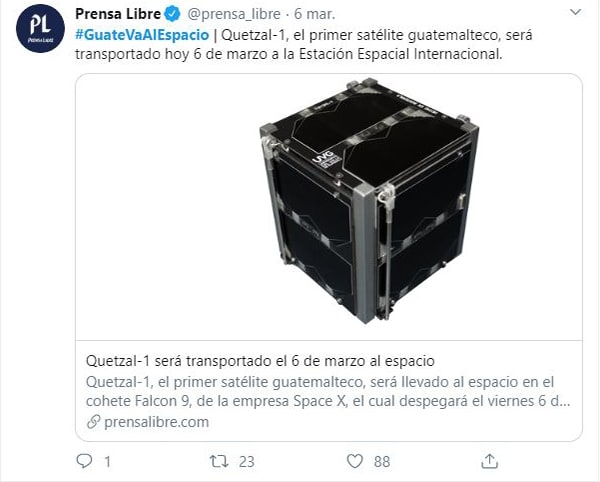Open the #GuateVaAlEspacio hashtag
Viewport: 600px width, 482px height.
142,35
